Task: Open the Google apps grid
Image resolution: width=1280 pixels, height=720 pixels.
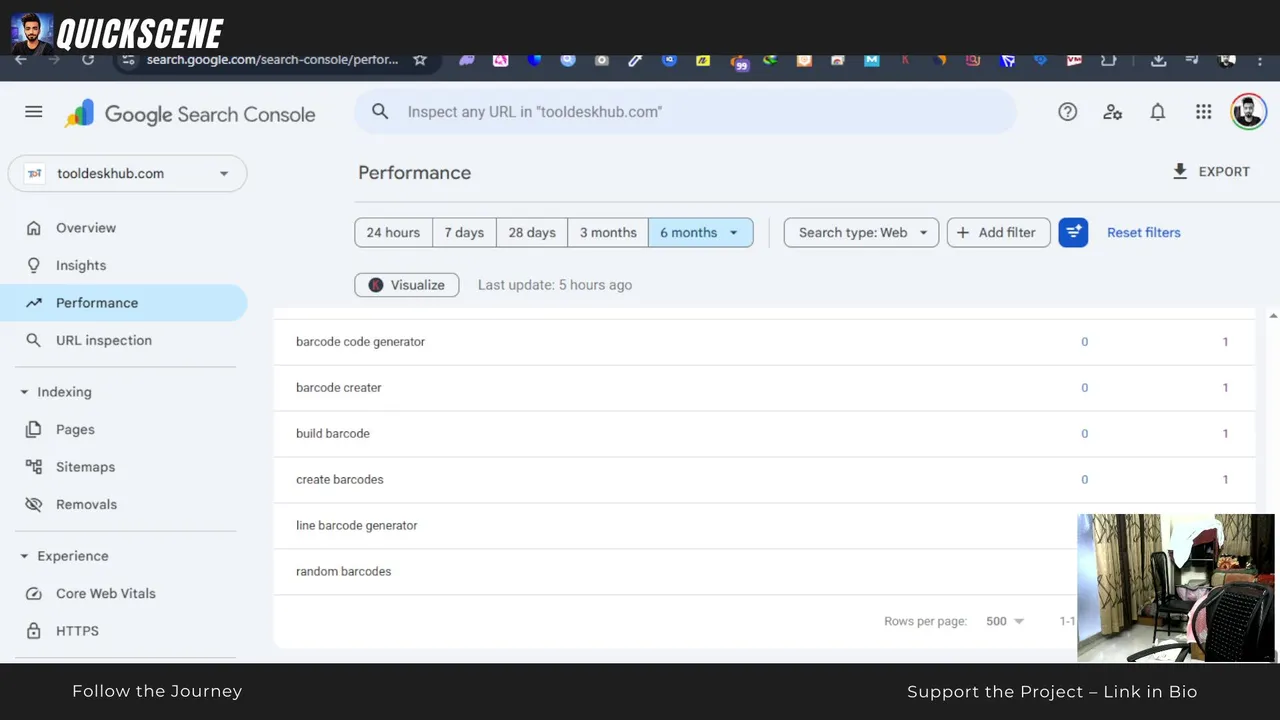Action: point(1204,112)
